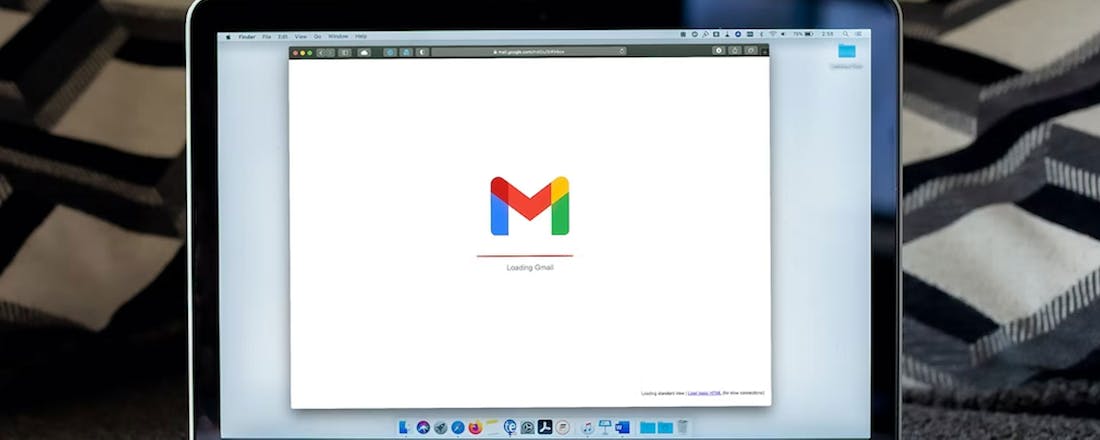Open the Go menu
Image resolution: width=1100 pixels, height=440 pixels.
point(318,36)
